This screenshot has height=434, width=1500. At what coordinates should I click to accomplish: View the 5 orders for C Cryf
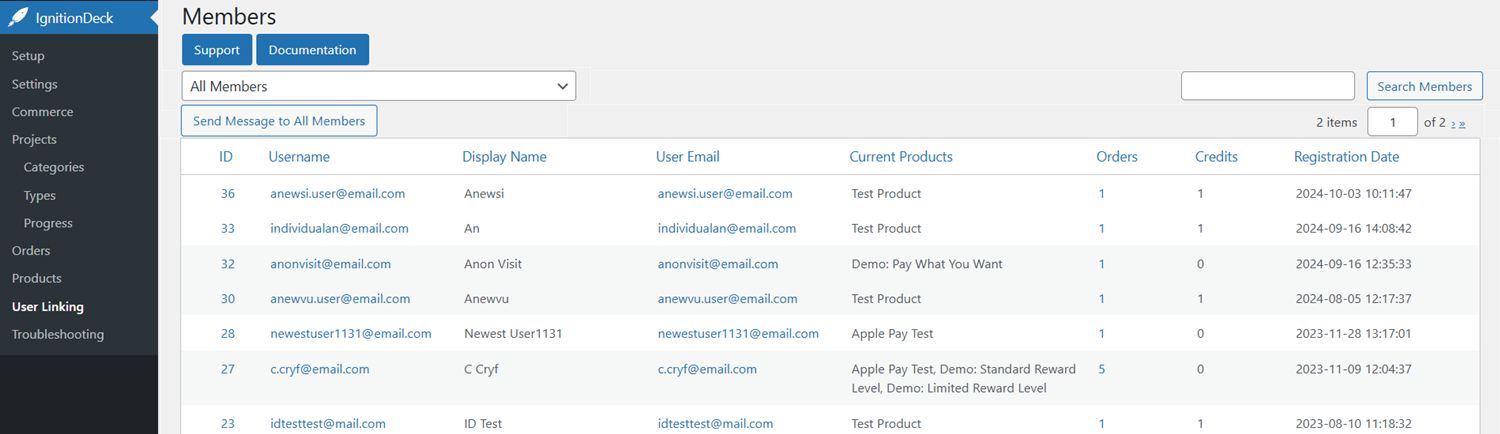(x=1102, y=369)
